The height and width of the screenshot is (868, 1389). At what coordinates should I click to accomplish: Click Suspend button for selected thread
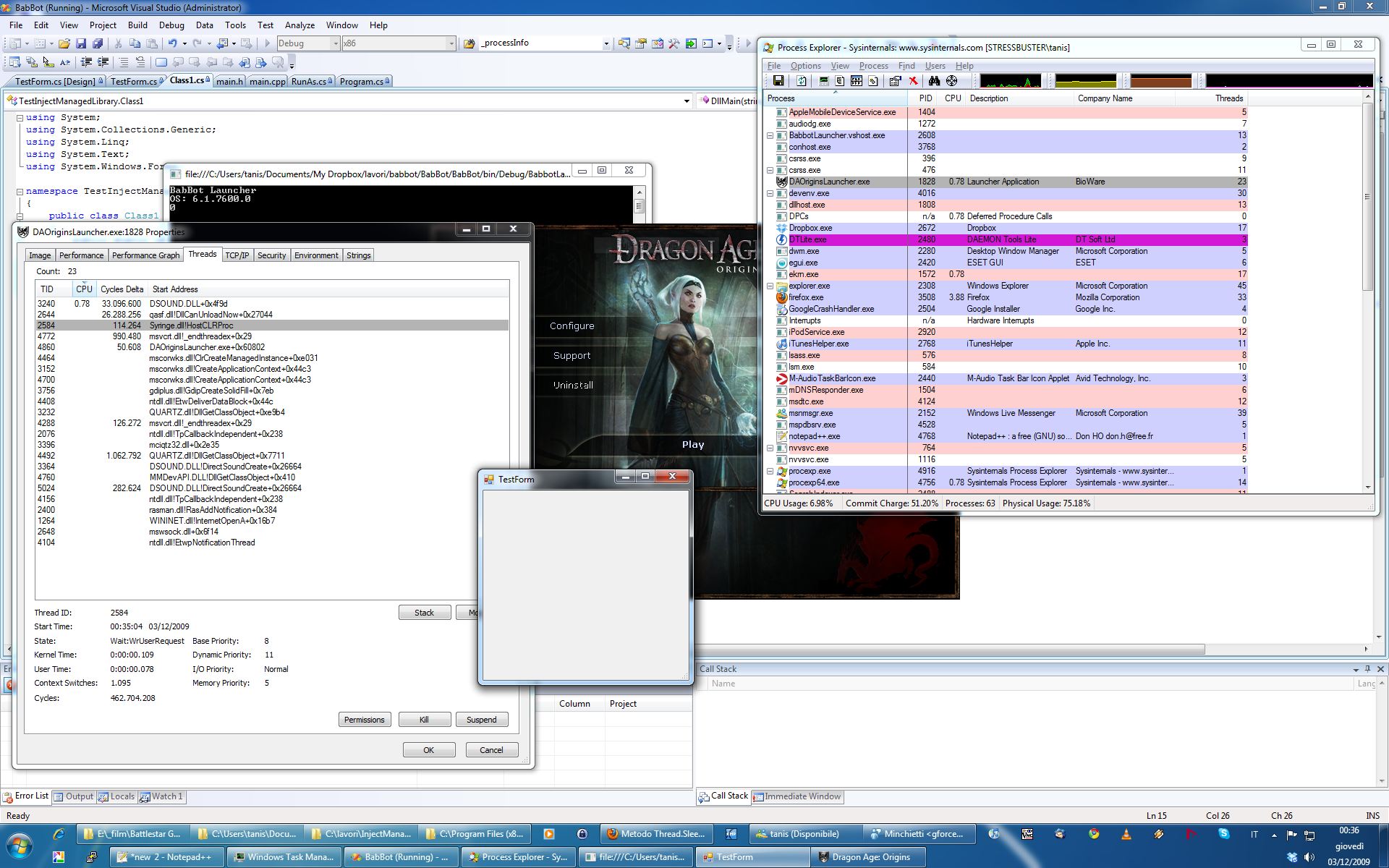click(x=482, y=720)
